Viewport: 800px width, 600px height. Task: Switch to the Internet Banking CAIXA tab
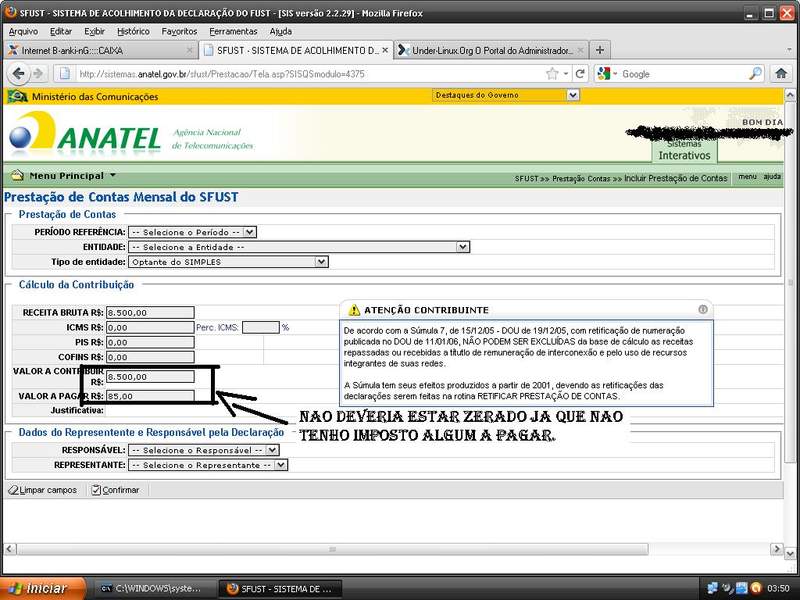point(99,51)
